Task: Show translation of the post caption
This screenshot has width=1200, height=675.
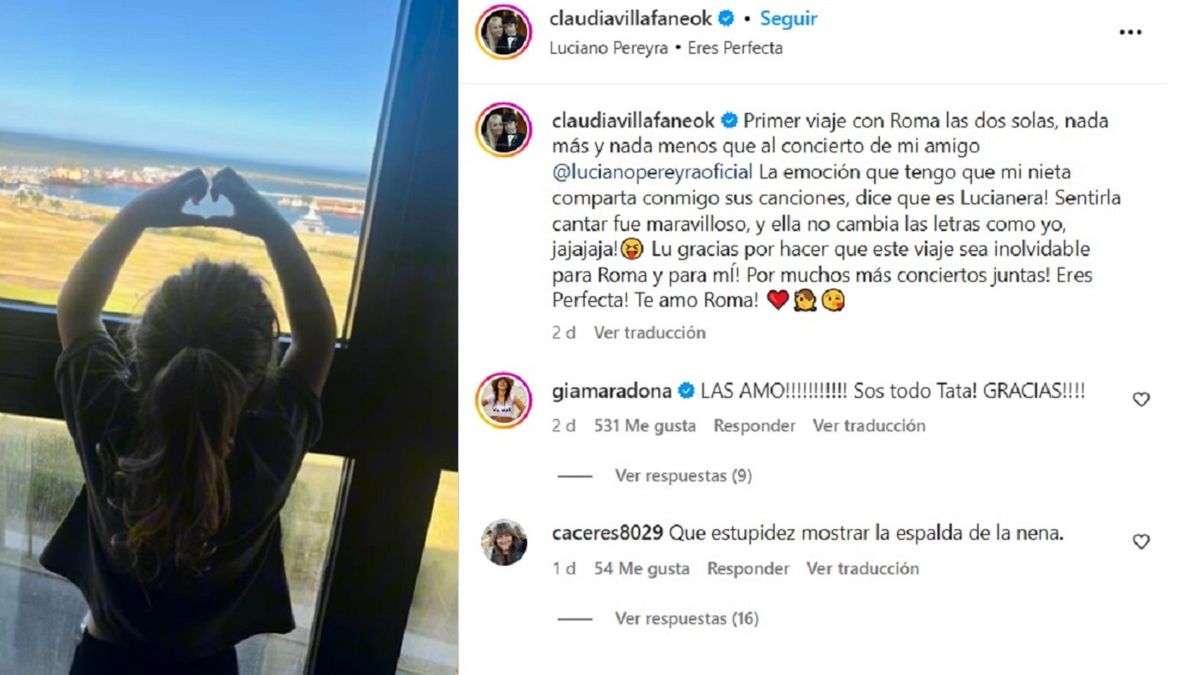Action: [650, 333]
